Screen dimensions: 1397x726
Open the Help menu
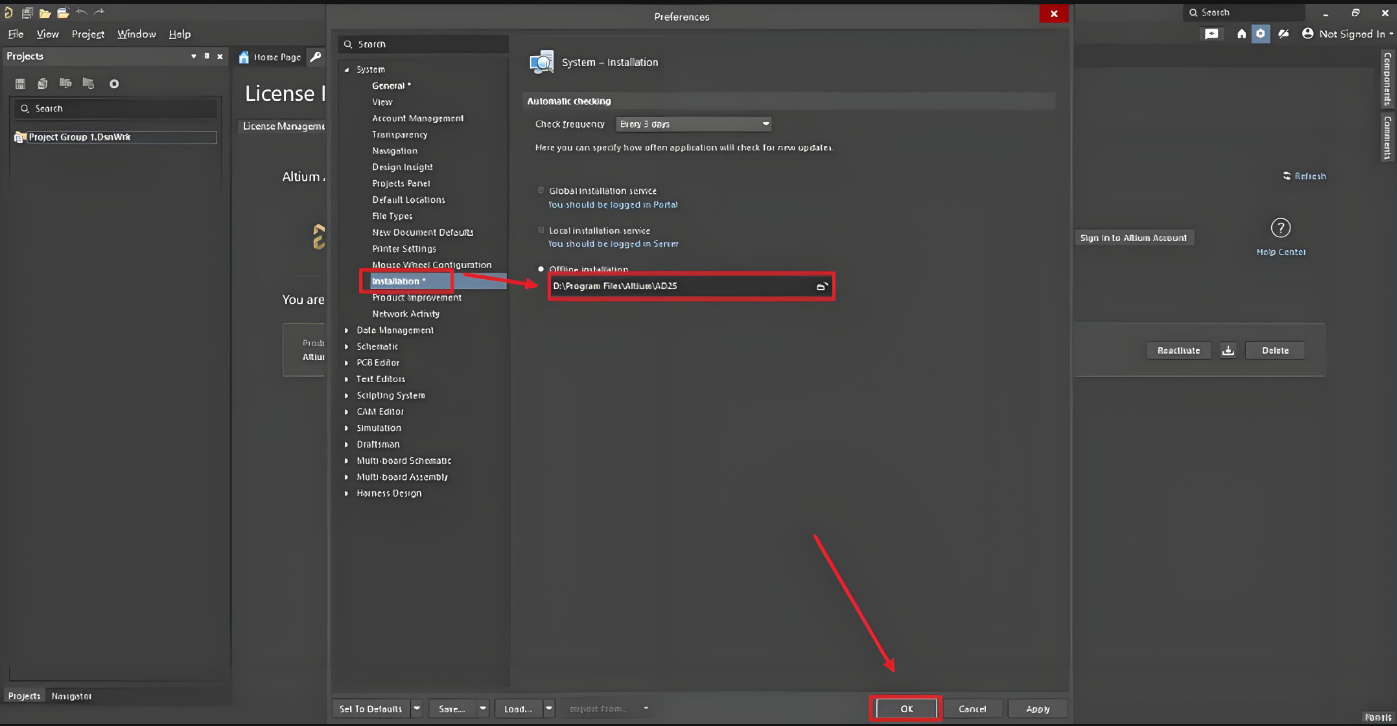(179, 34)
